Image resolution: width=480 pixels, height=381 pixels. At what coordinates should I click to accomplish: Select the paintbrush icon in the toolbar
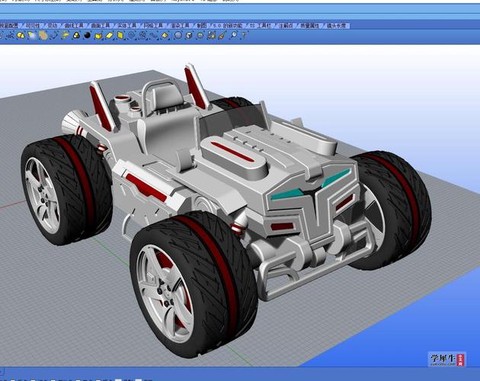coord(222,35)
